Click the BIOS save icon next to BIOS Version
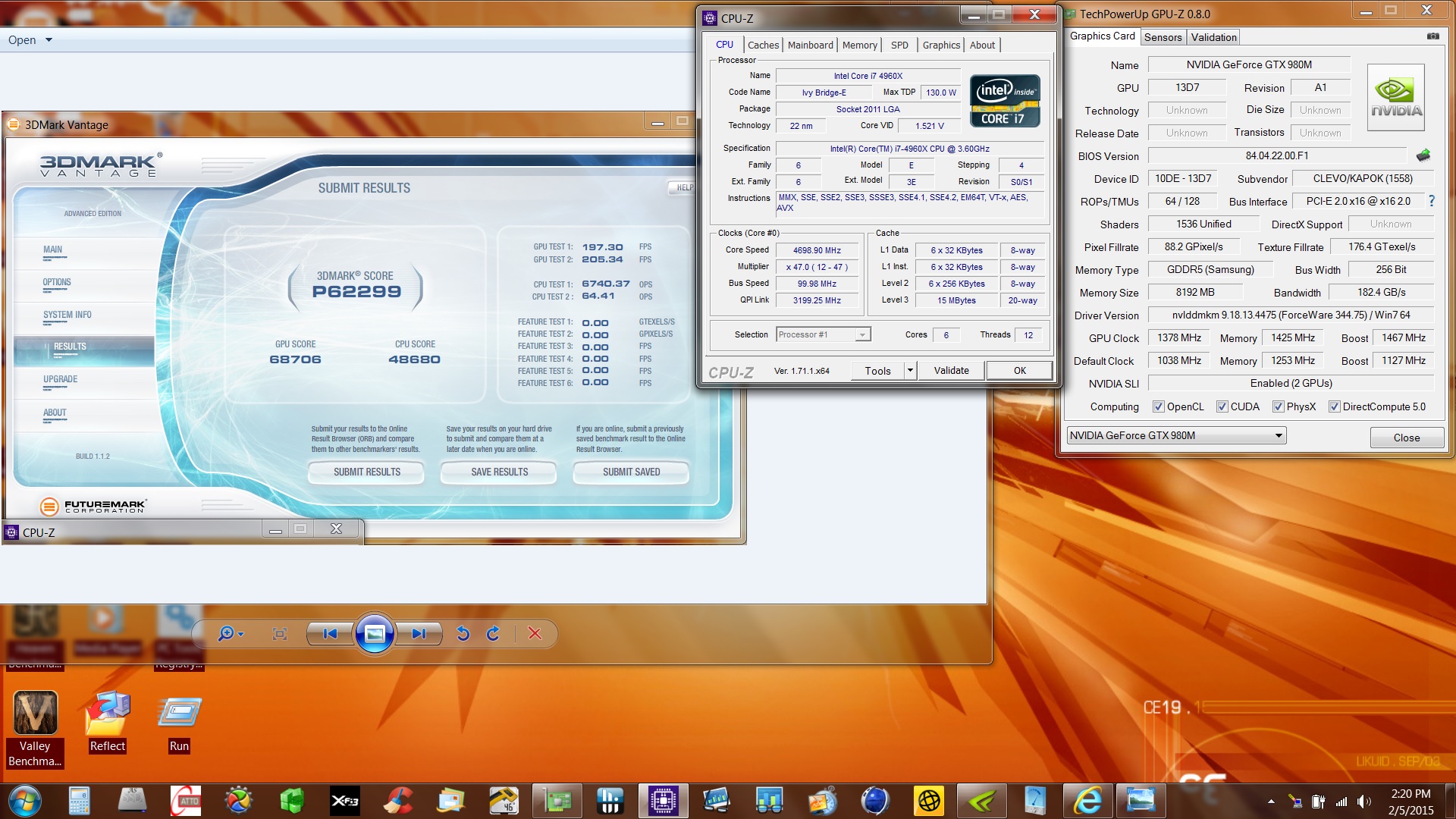 [x=1423, y=155]
